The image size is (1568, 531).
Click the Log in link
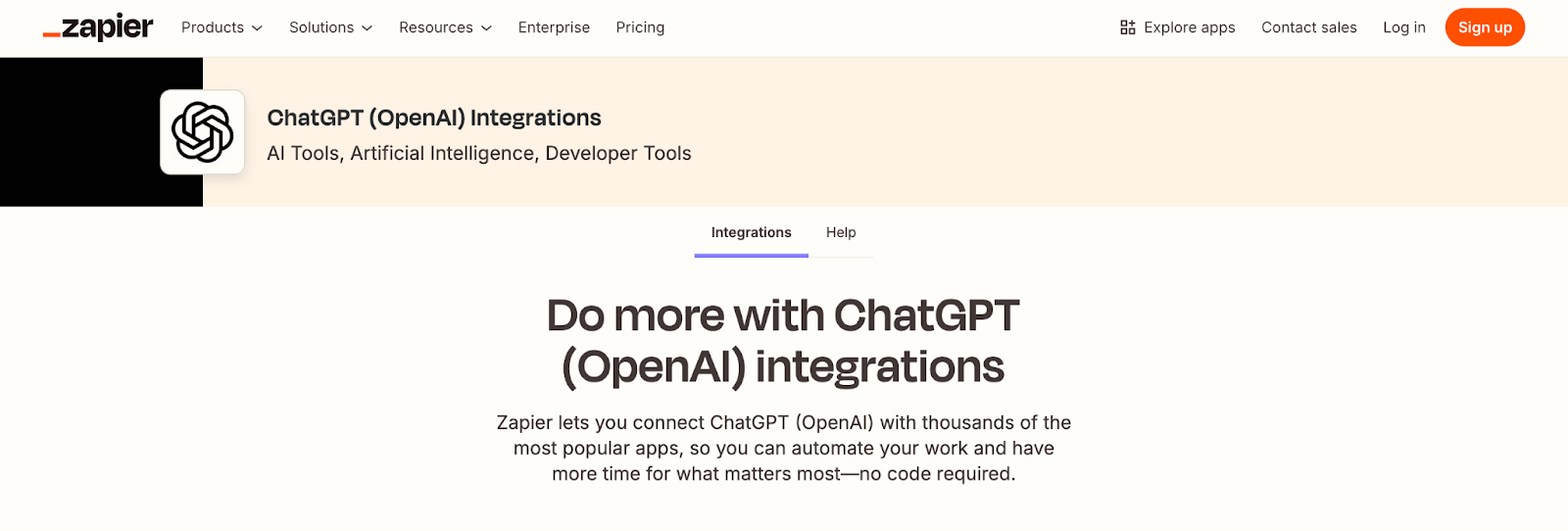point(1403,27)
